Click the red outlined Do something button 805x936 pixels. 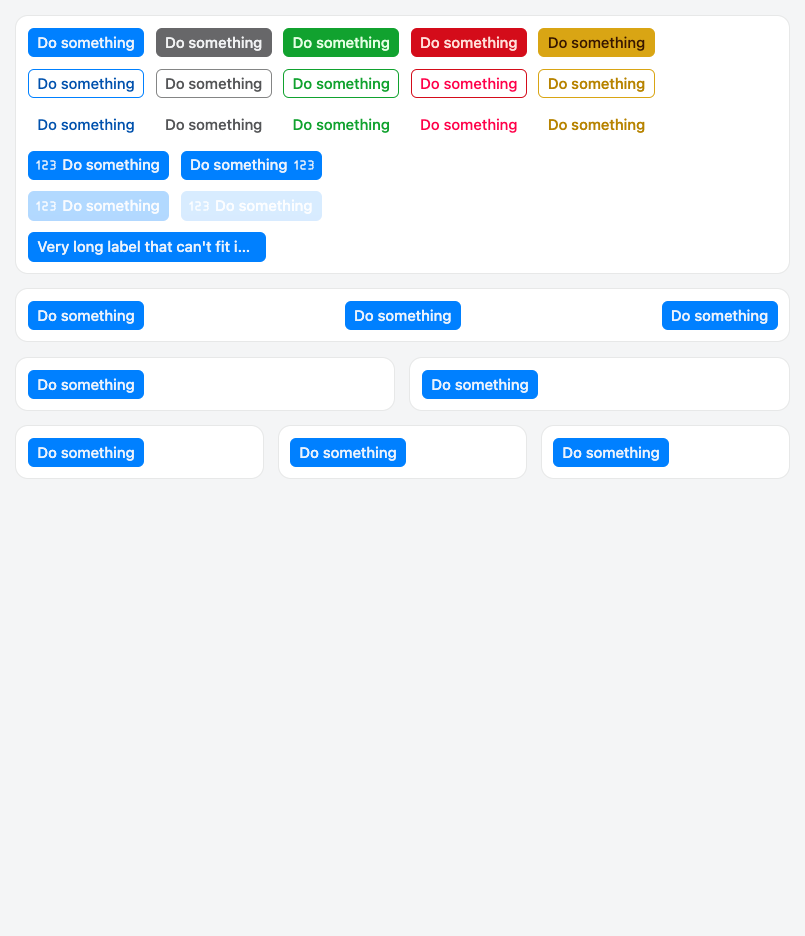(468, 84)
